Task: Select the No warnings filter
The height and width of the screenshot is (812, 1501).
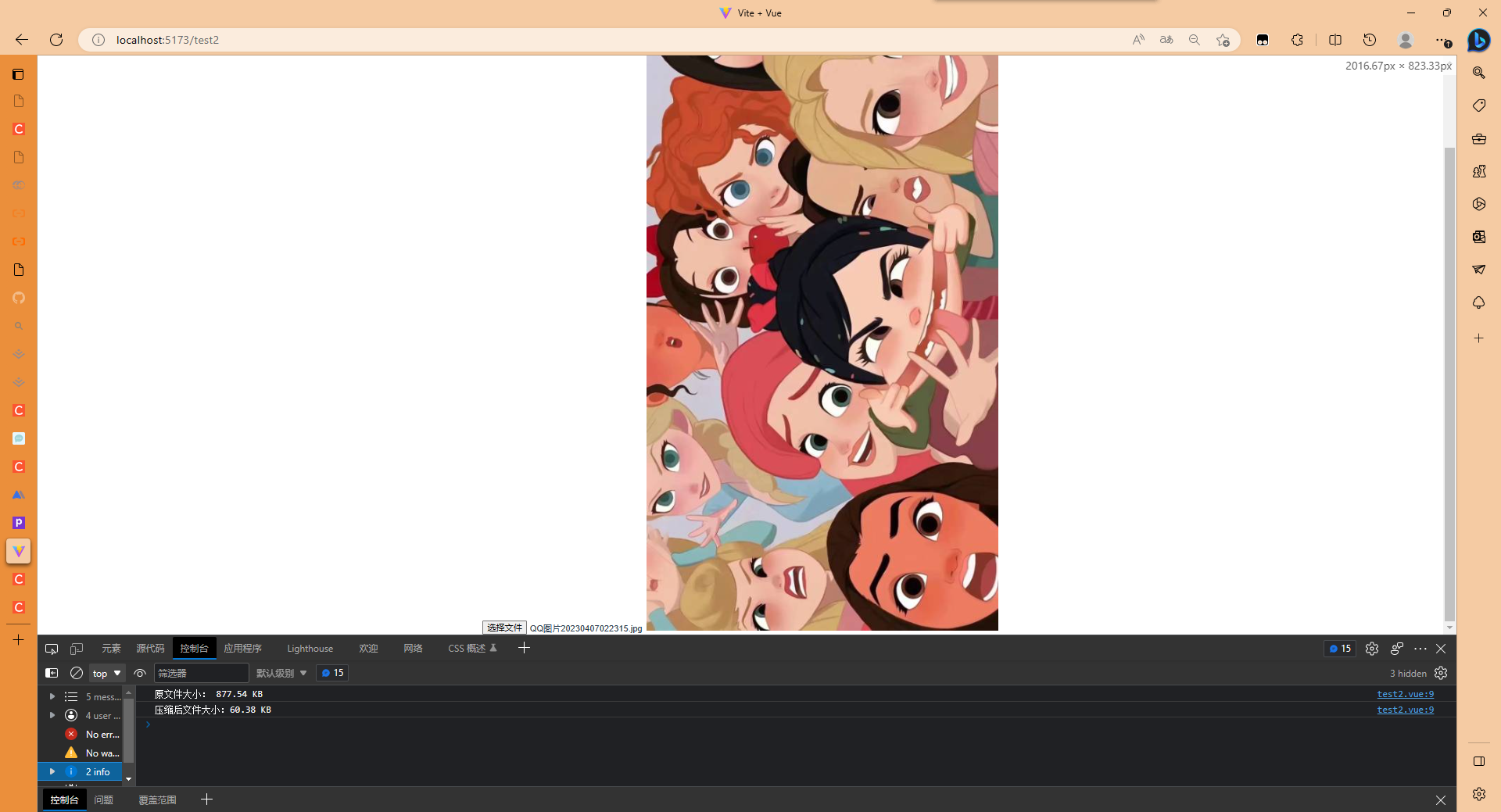Action: pyautogui.click(x=92, y=753)
